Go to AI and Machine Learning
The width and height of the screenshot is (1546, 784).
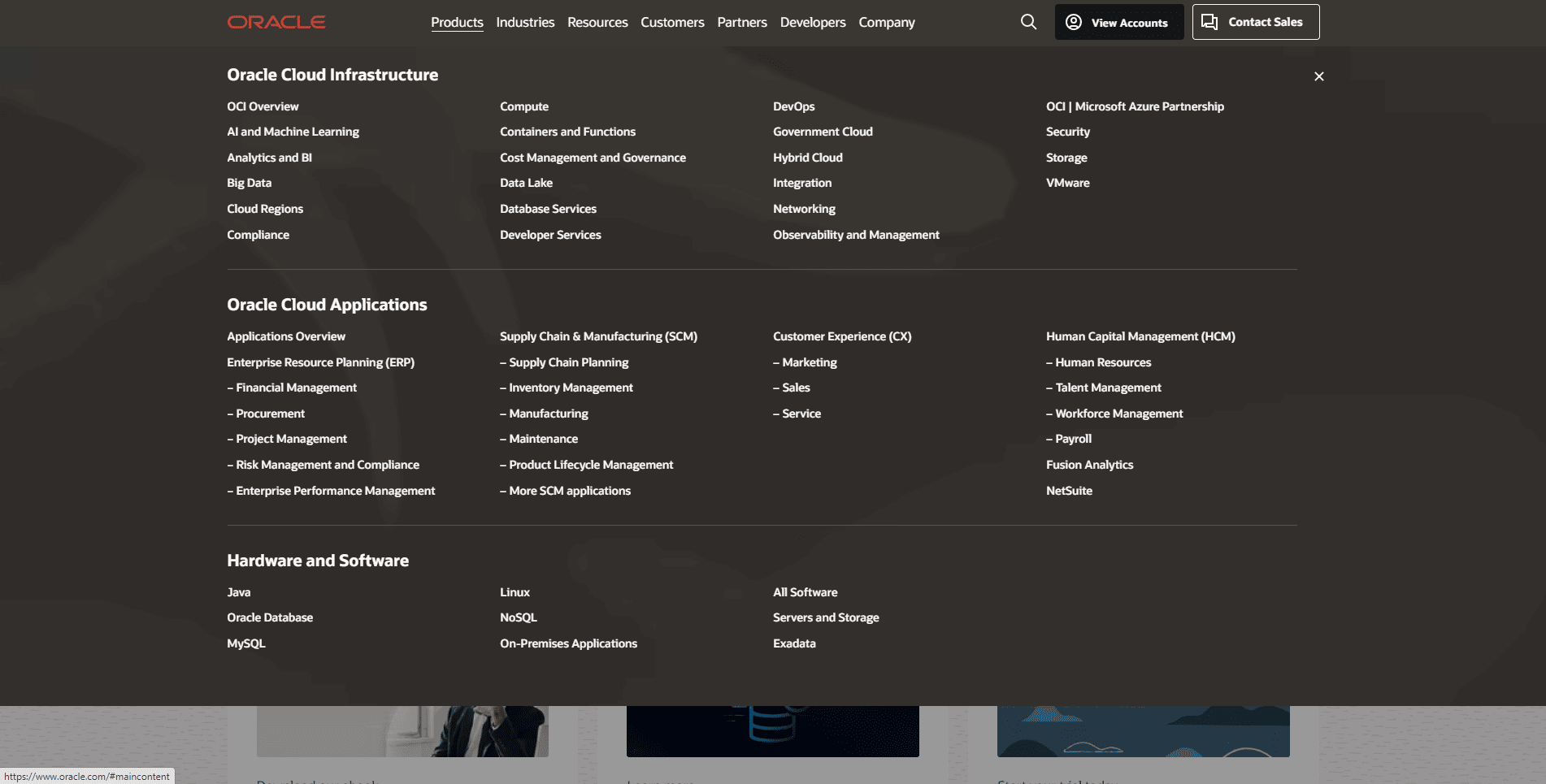(293, 132)
